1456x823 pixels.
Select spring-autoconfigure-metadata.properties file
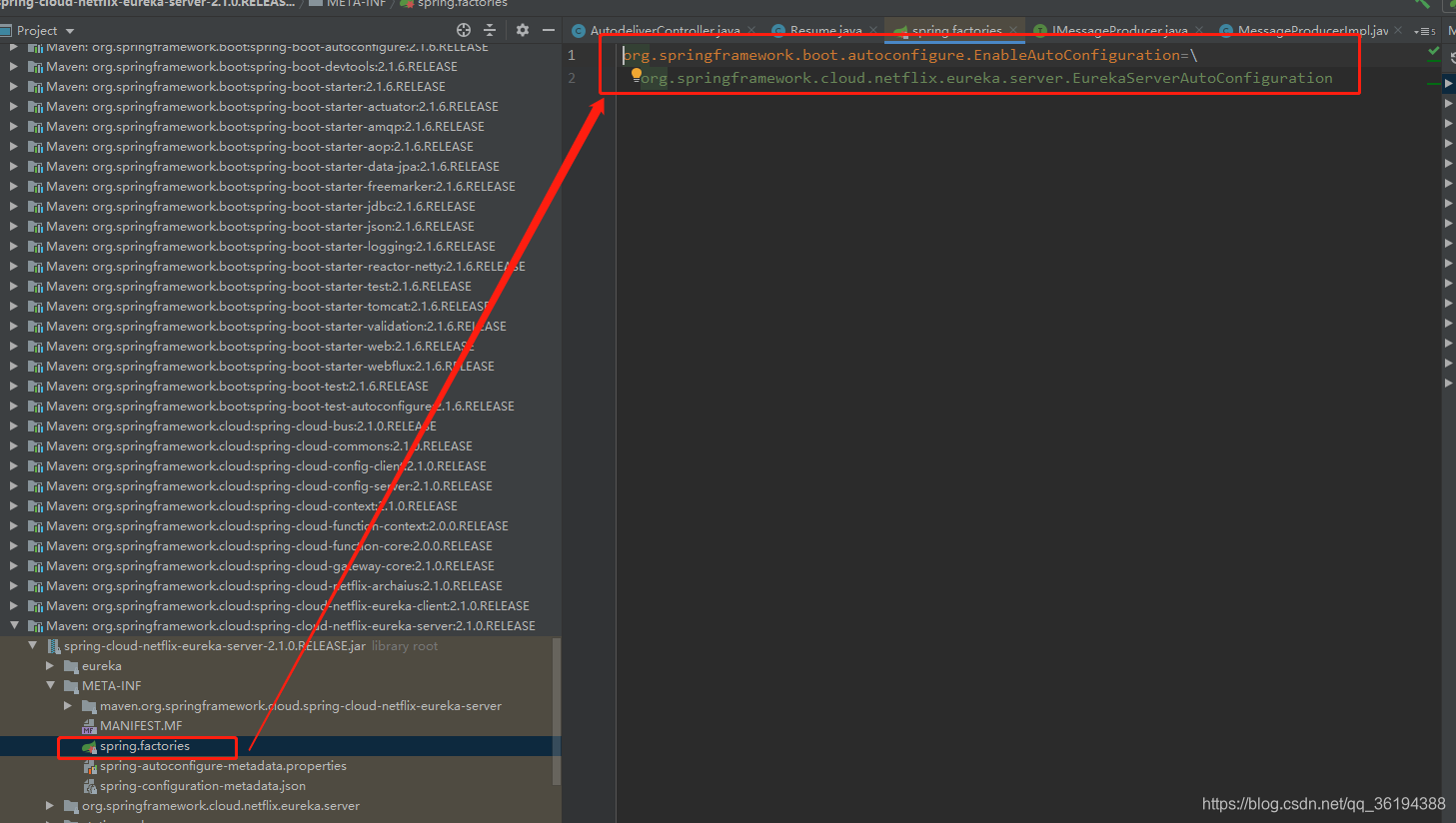click(x=223, y=766)
